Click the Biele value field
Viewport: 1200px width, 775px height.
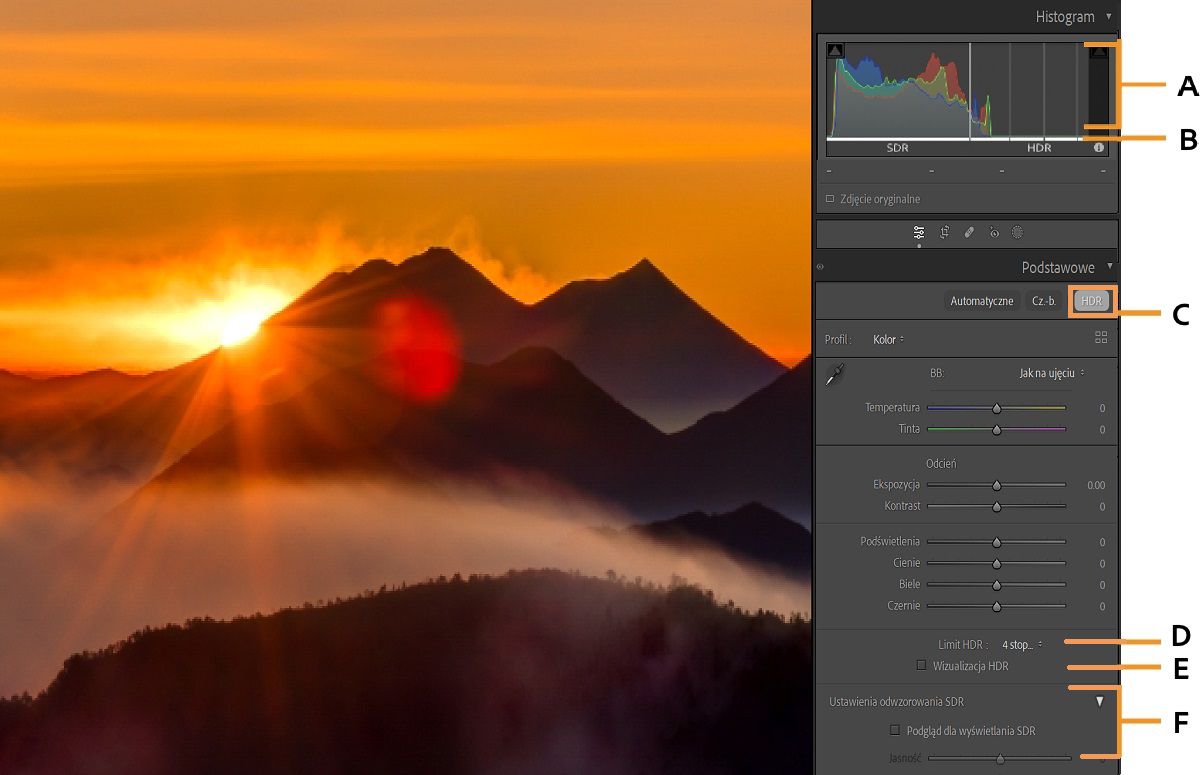tap(1102, 584)
